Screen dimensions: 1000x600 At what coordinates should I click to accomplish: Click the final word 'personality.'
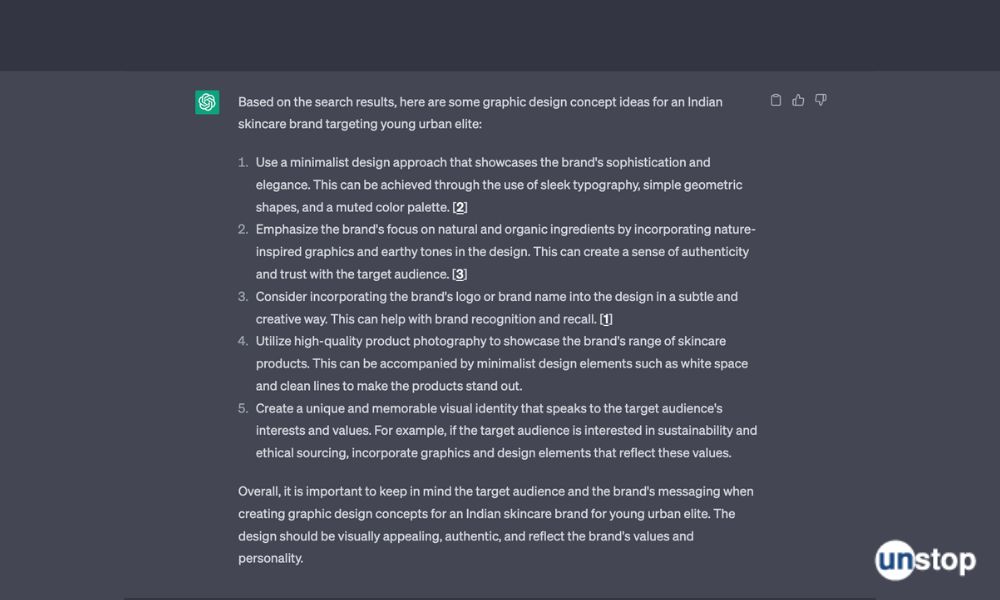[270, 559]
